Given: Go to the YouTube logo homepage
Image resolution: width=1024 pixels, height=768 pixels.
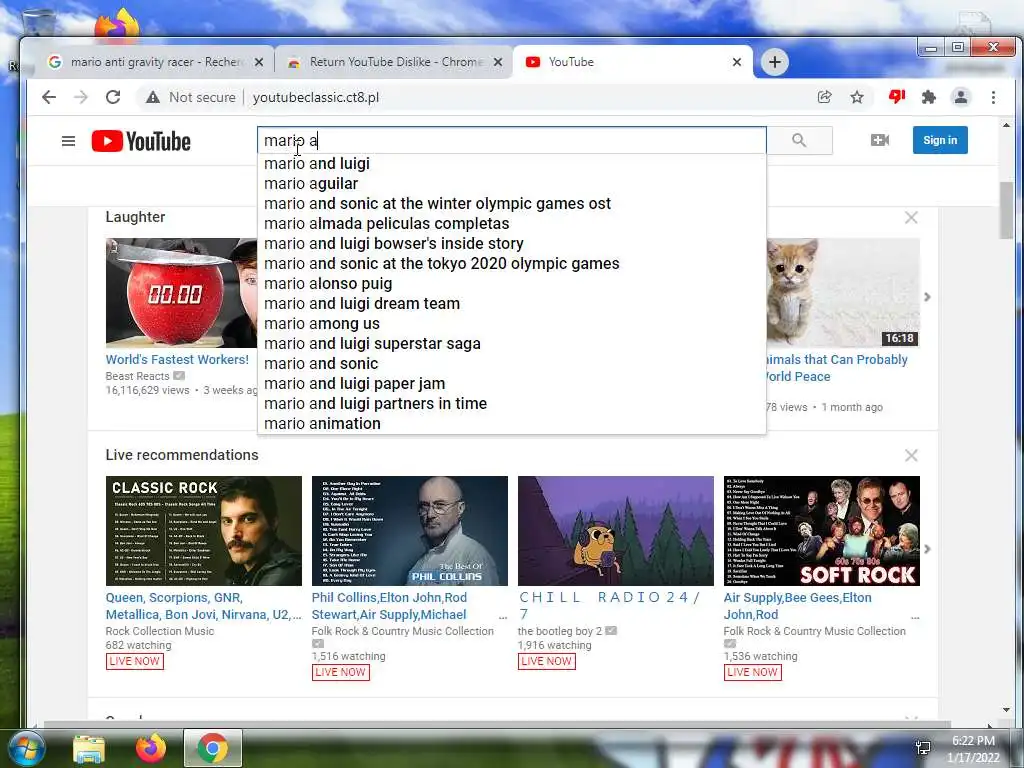Looking at the screenshot, I should 141,141.
